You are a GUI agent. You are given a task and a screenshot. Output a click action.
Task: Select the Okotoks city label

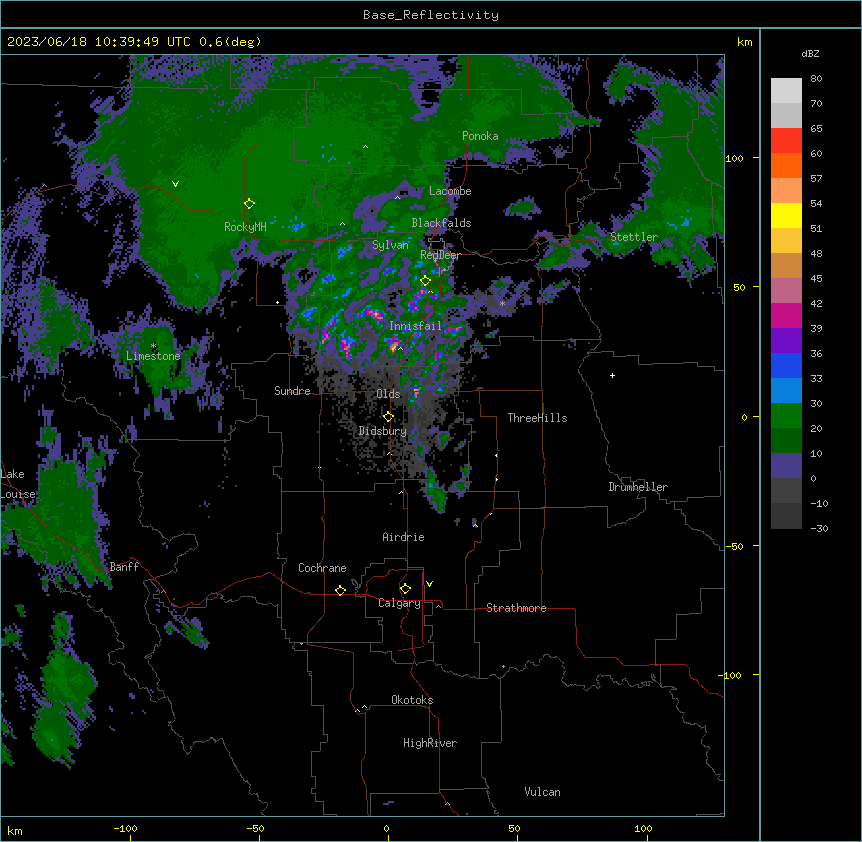[412, 700]
